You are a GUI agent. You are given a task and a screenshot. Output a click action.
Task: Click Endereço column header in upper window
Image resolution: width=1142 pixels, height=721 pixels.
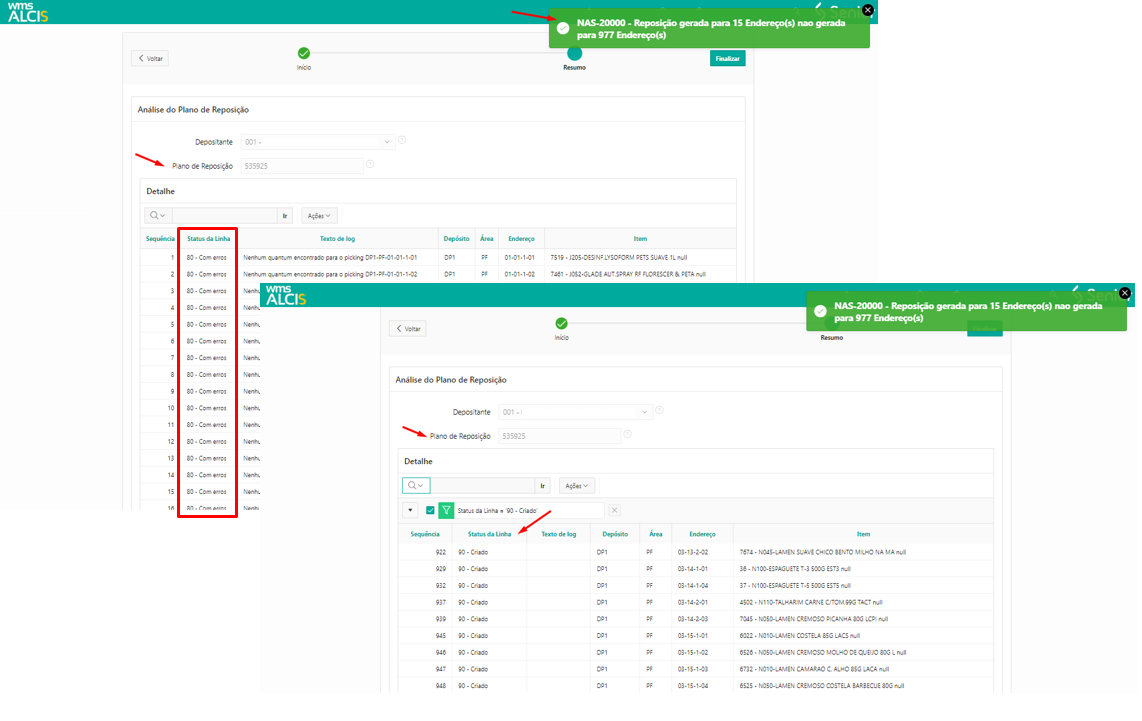click(521, 239)
